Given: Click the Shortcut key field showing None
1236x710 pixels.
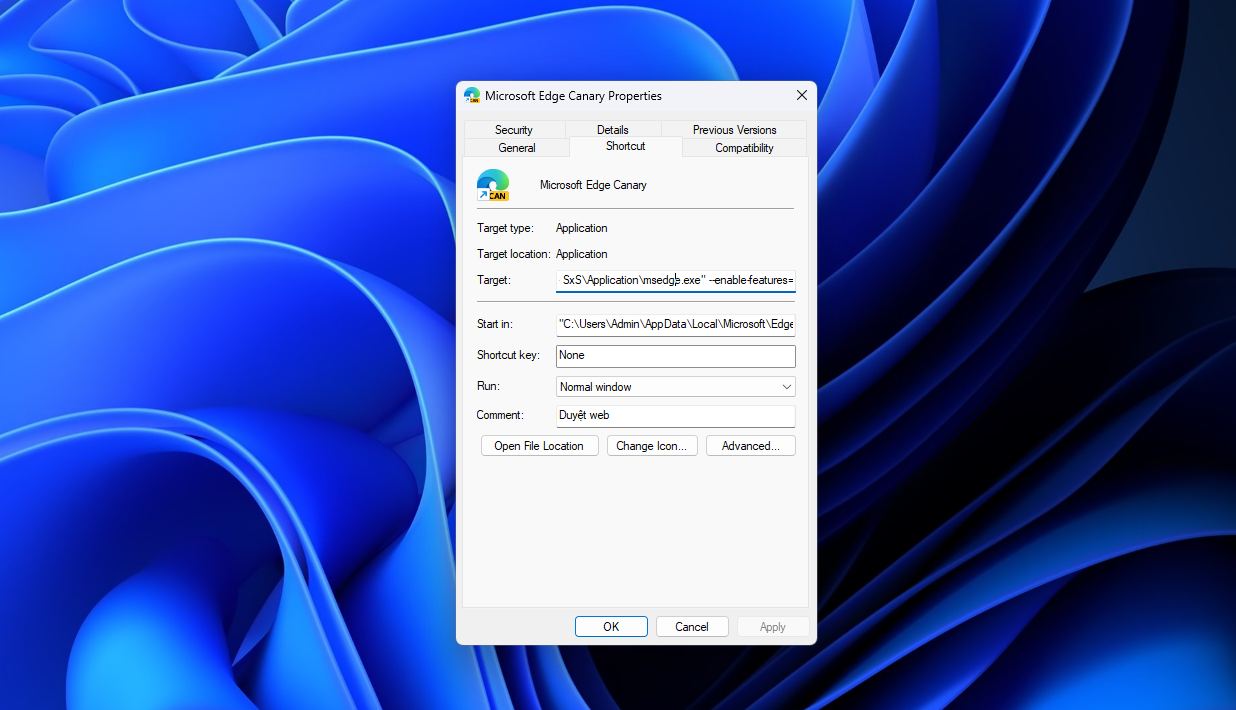Looking at the screenshot, I should pos(676,356).
